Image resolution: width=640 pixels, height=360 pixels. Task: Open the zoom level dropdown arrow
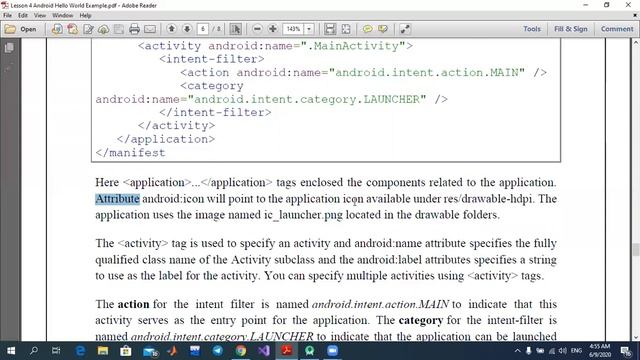[309, 29]
